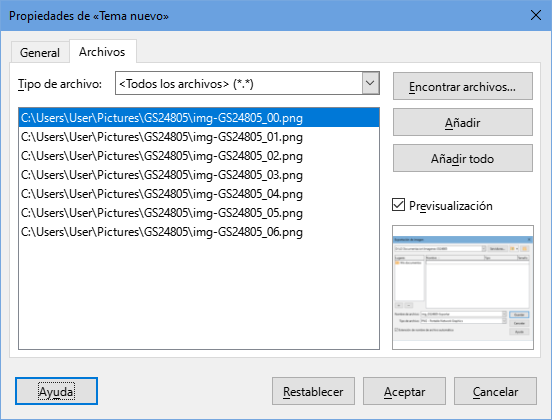This screenshot has height=420, width=552.
Task: Close the Propiedades dialog with X
Action: (x=536, y=15)
